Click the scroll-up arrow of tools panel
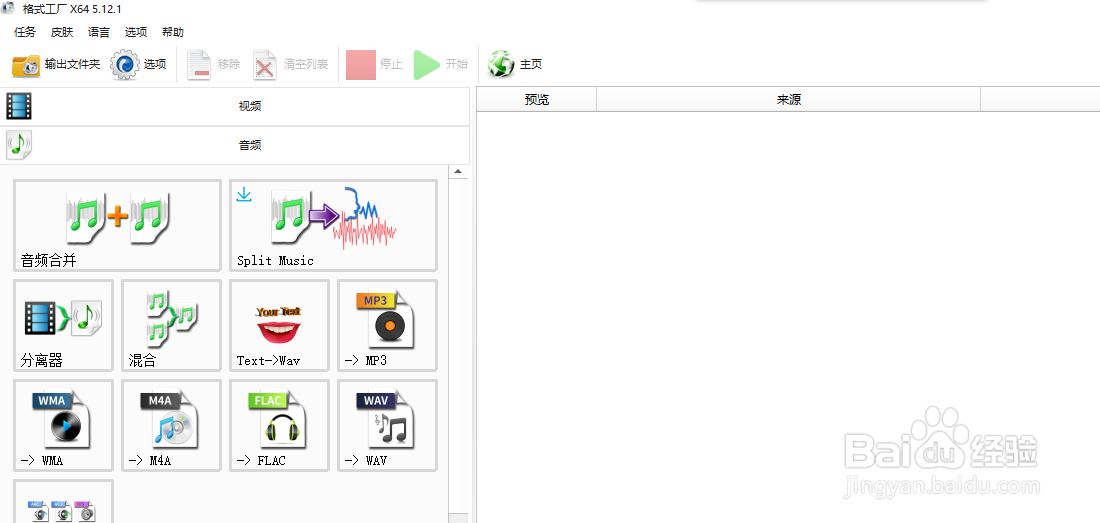This screenshot has width=1100, height=523. click(x=458, y=172)
